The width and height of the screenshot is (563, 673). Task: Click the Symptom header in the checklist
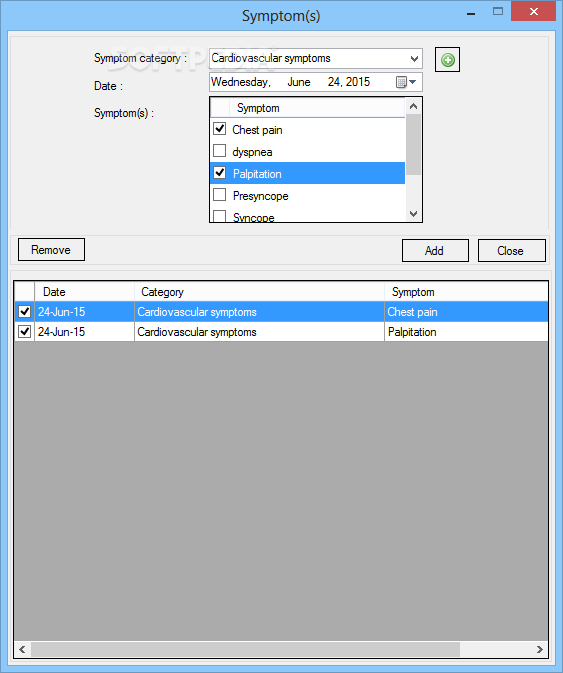point(317,108)
